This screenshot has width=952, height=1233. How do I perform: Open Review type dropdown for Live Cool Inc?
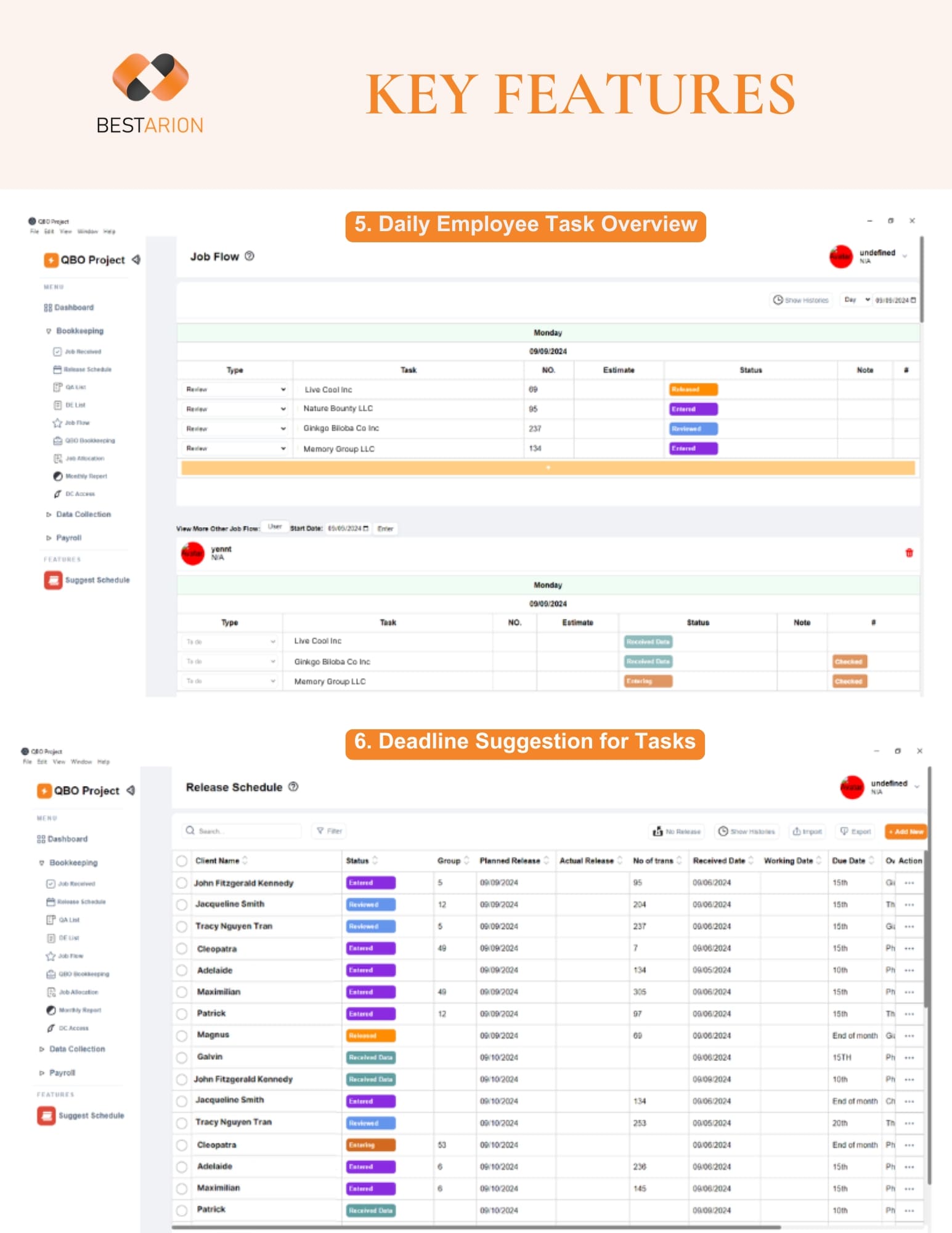(x=235, y=390)
